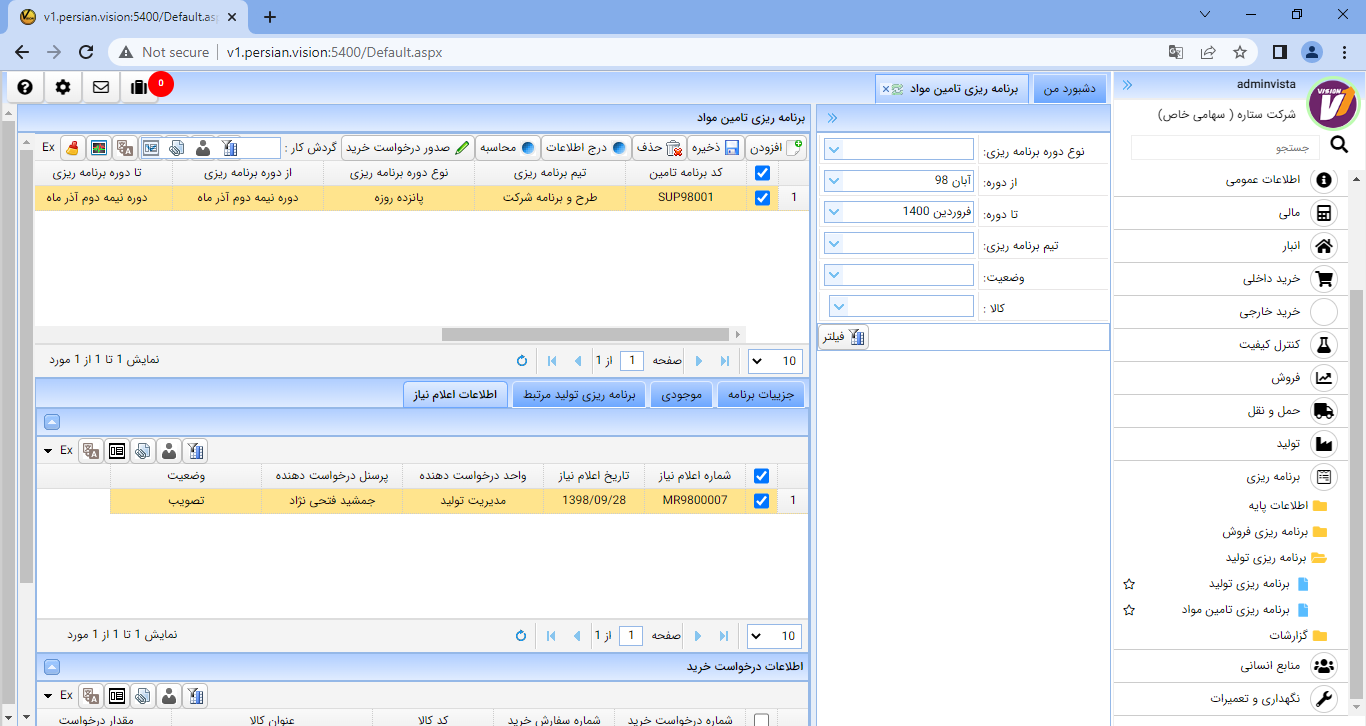Click the horizontal scrollbar of the supply planning grid
Viewport: 1366px width, 726px height.
pyautogui.click(x=587, y=334)
